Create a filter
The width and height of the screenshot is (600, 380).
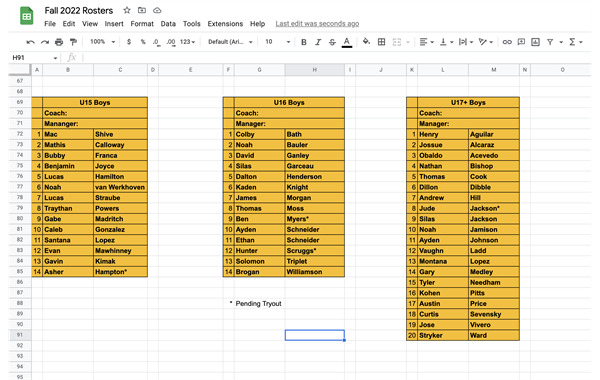coord(550,42)
